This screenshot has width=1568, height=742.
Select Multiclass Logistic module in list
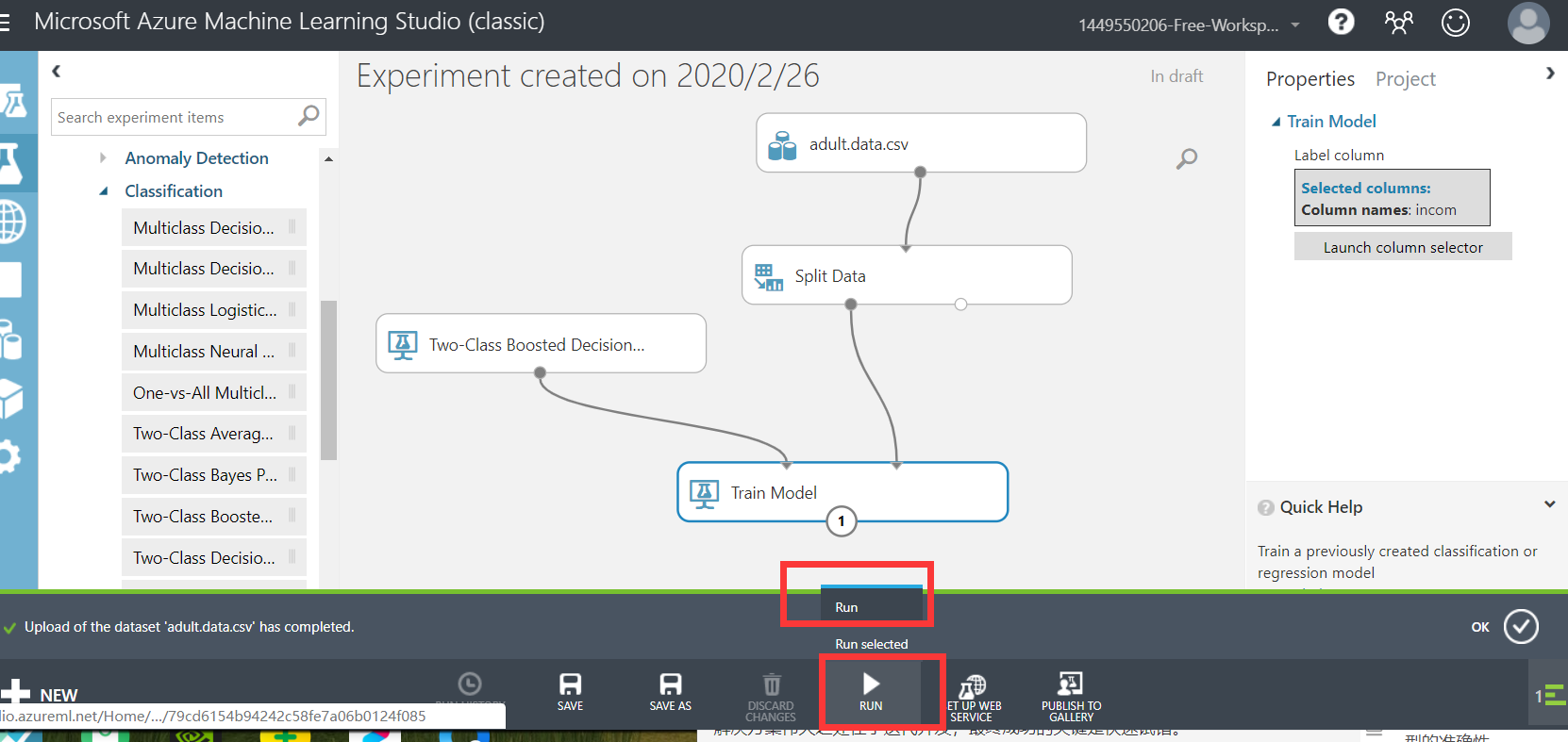click(x=213, y=310)
